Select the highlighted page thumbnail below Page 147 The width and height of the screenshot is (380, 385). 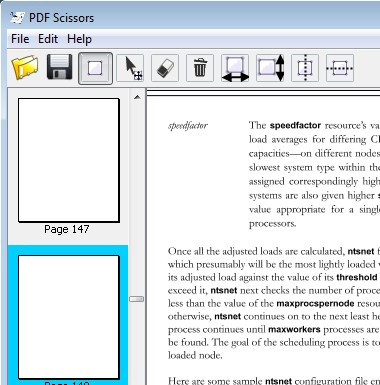tap(69, 317)
